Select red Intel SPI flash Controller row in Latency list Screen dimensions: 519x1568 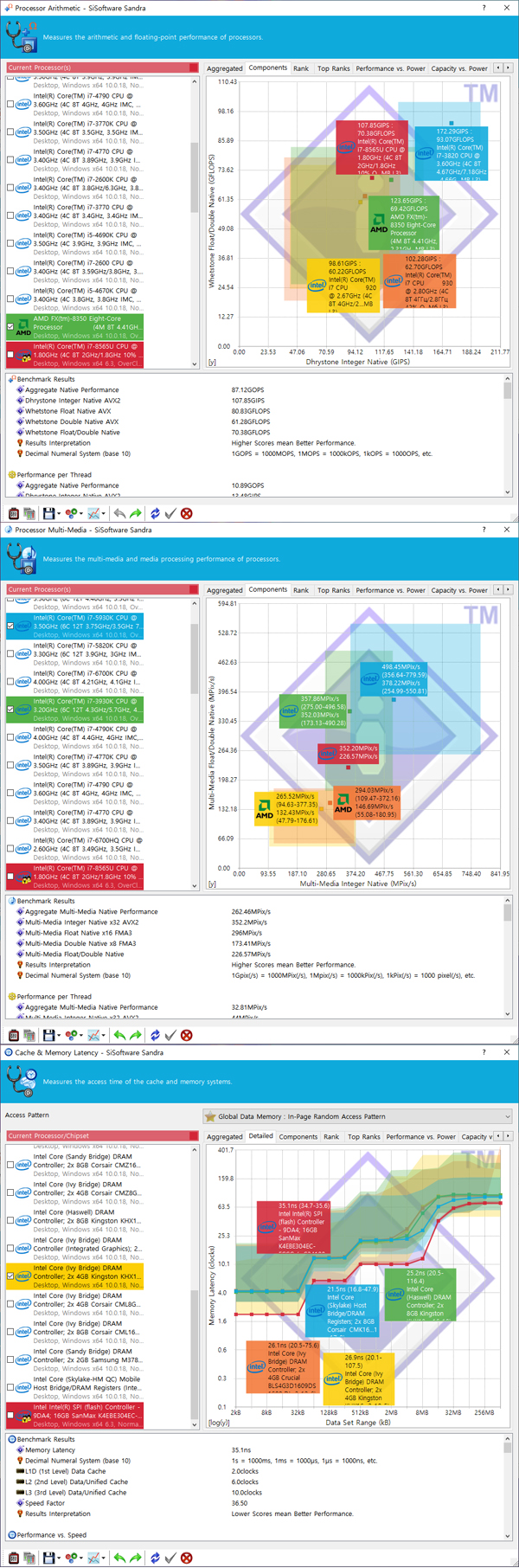pos(75,1416)
